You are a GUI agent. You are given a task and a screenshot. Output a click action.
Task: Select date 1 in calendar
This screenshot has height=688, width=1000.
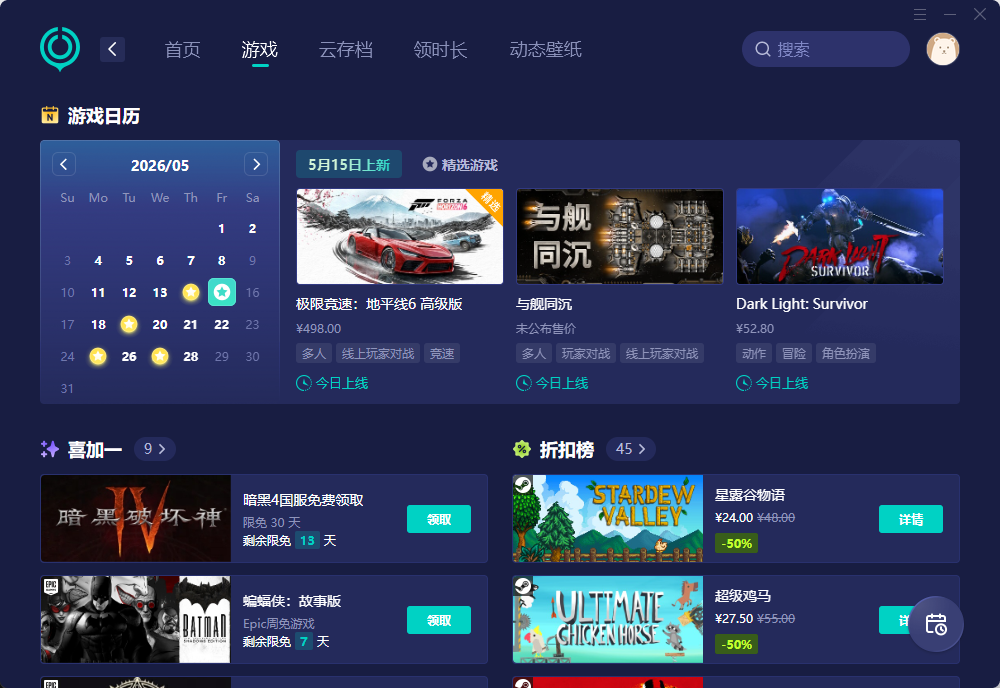[x=222, y=228]
